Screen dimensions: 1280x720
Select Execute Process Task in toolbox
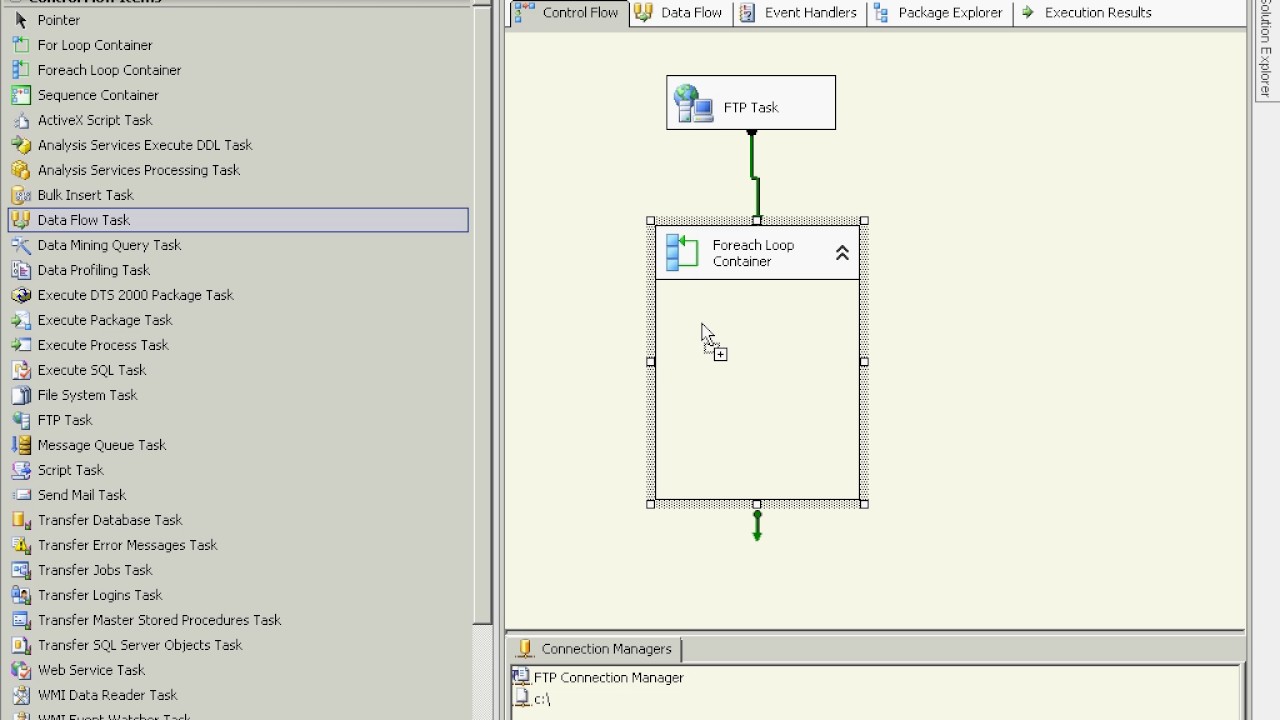pos(103,345)
